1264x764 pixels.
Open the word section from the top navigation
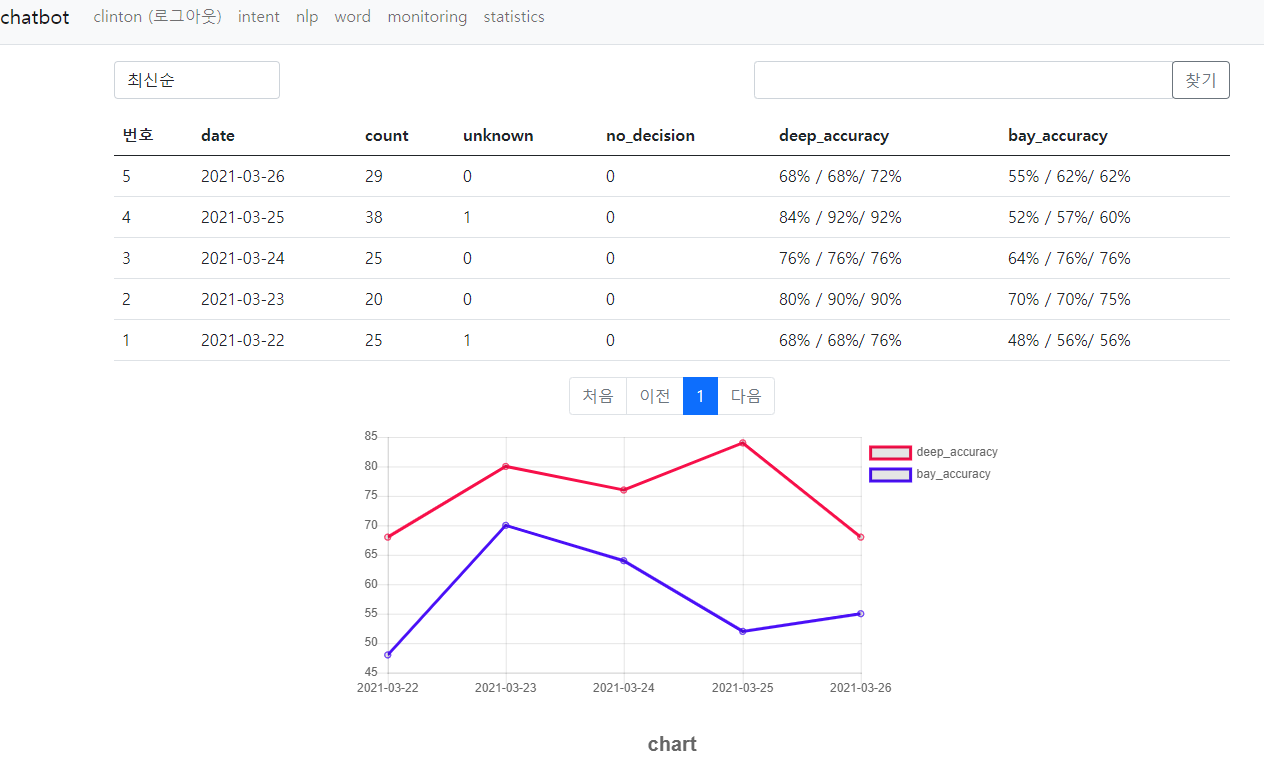pyautogui.click(x=352, y=16)
